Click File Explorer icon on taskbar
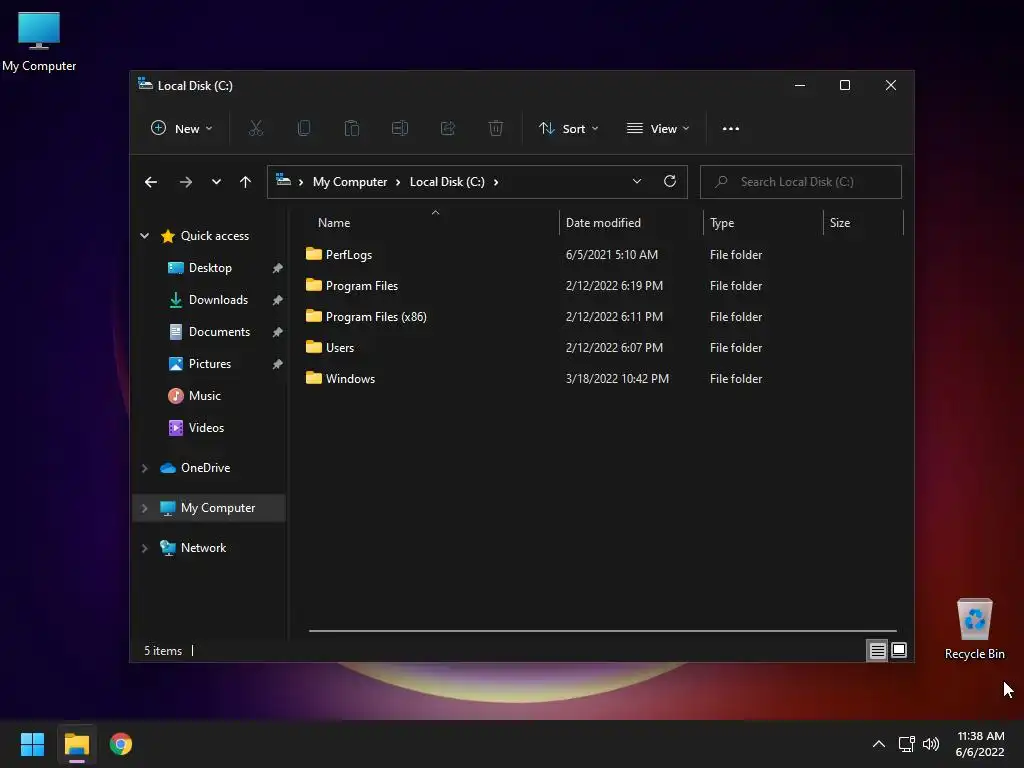1024x768 pixels. [76, 744]
